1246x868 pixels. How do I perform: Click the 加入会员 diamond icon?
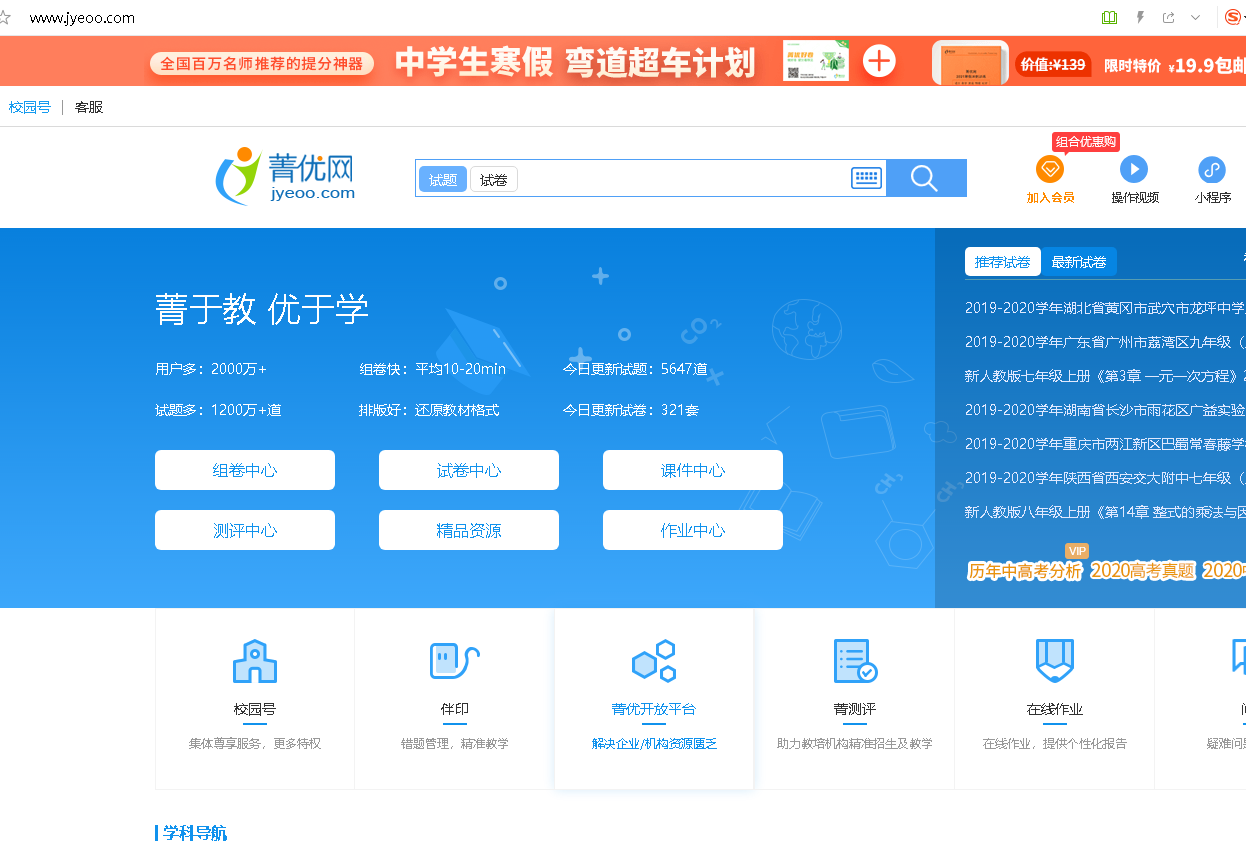(1050, 168)
